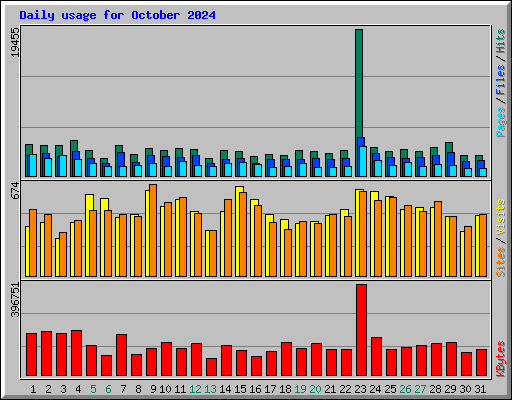Click day label 29 on the x-axis
The image size is (512, 400).
[x=450, y=389]
